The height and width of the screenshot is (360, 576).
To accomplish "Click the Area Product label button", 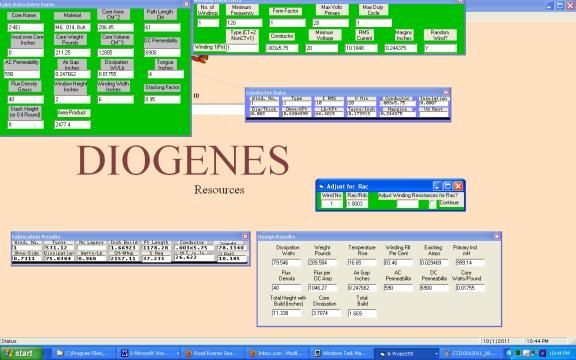I will pyautogui.click(x=74, y=113).
